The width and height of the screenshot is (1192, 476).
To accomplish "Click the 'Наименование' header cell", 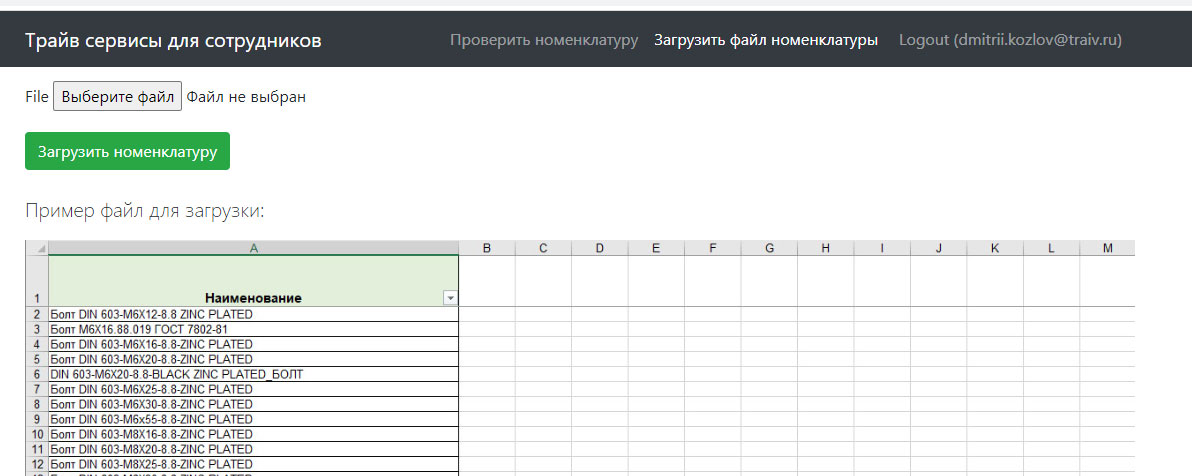I will pyautogui.click(x=253, y=298).
